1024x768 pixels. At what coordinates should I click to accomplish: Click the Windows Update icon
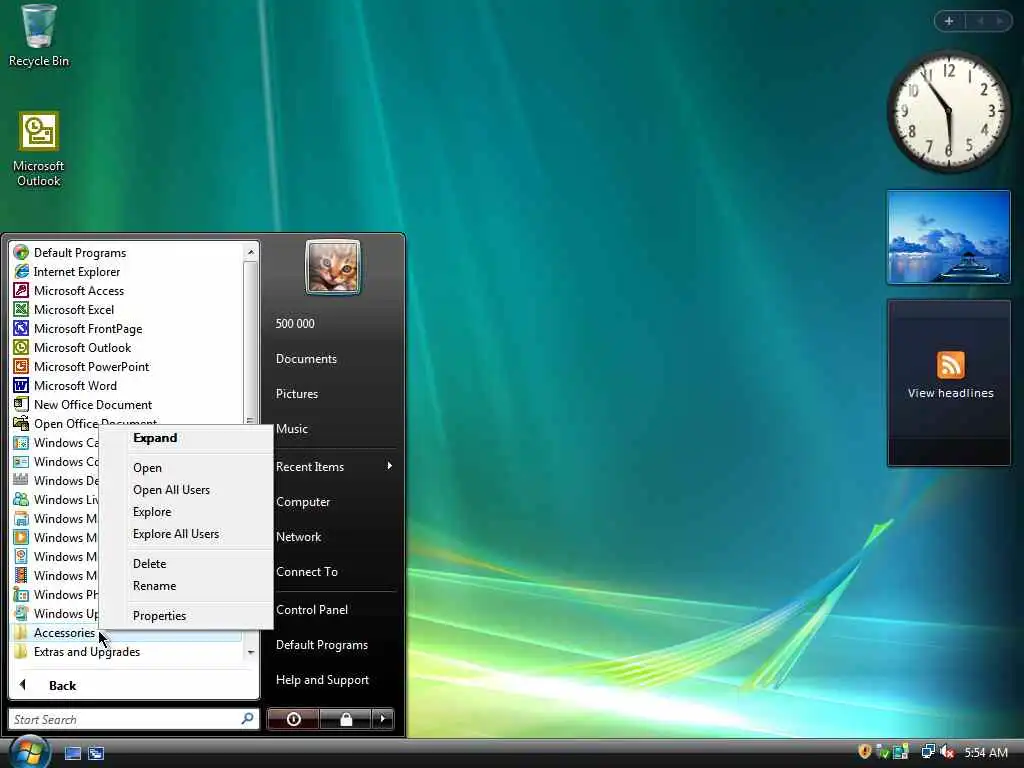pyautogui.click(x=21, y=613)
